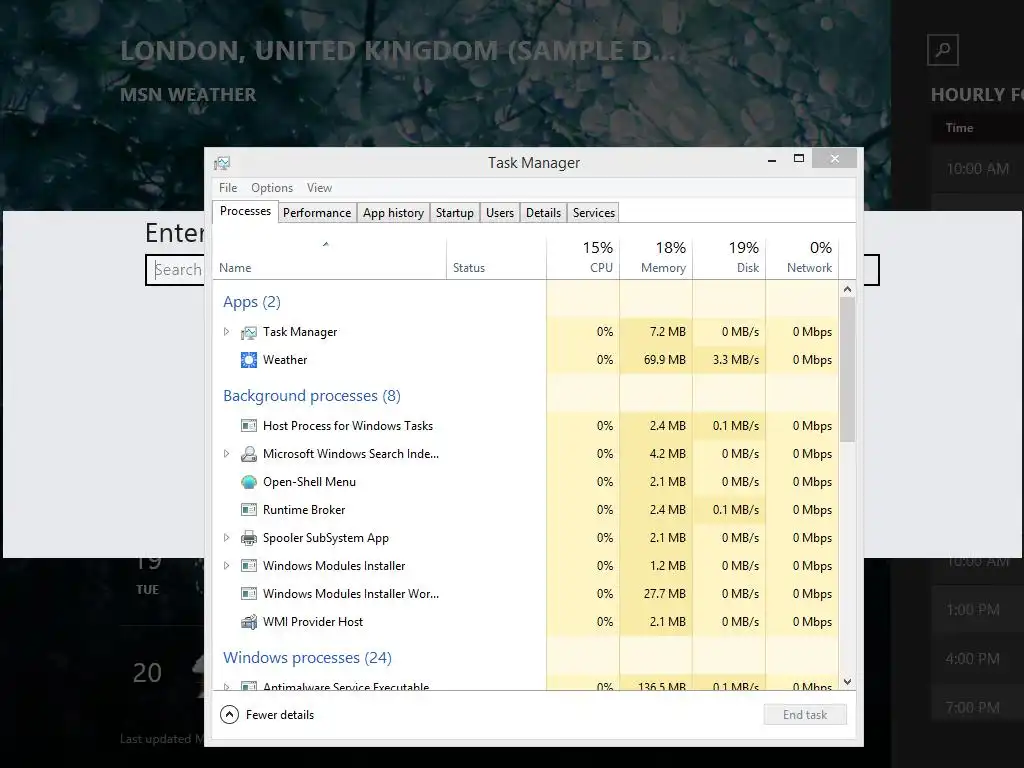Sort processes by Memory column
The image size is (1024, 768).
coord(656,259)
